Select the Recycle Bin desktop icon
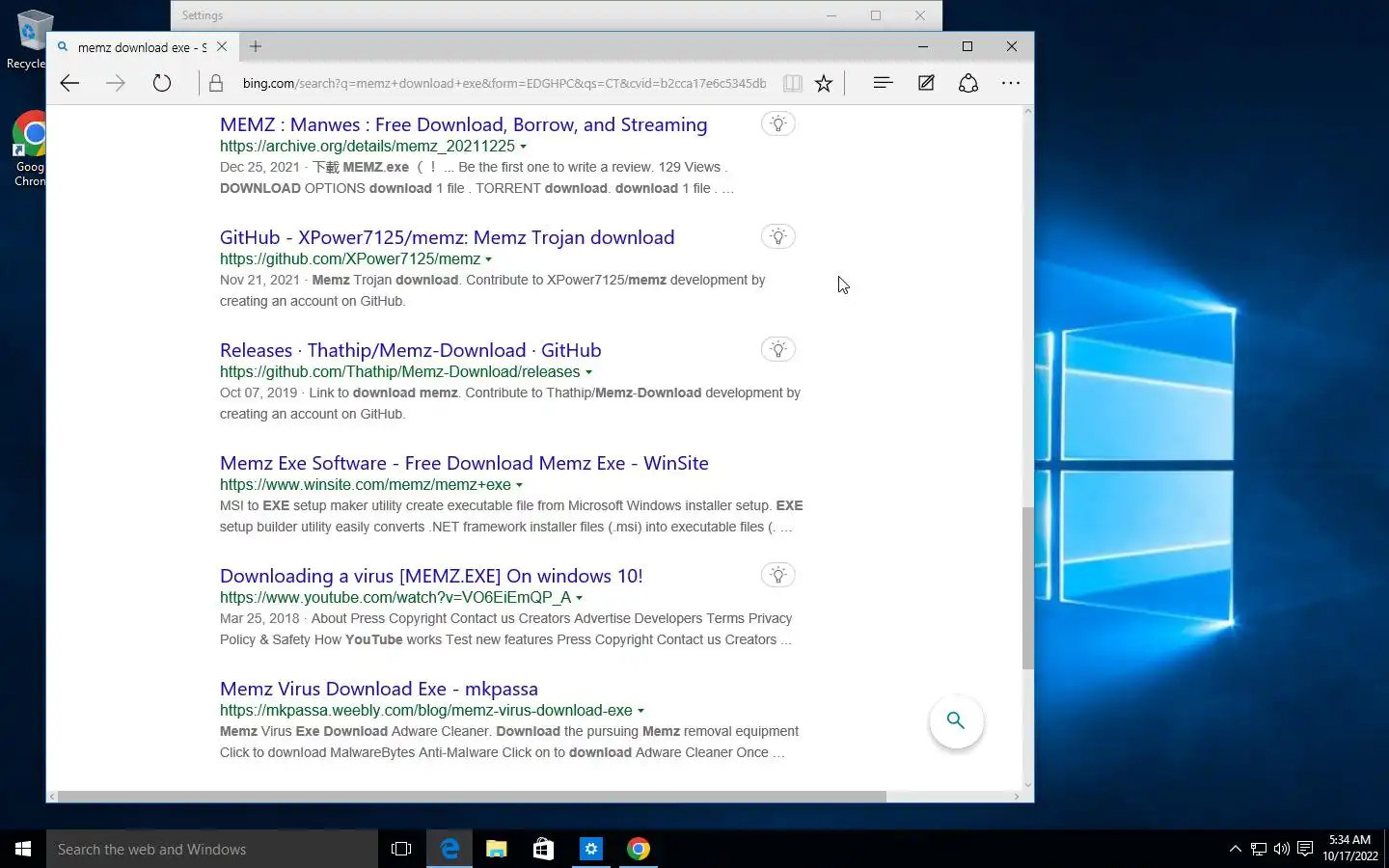 (28, 39)
